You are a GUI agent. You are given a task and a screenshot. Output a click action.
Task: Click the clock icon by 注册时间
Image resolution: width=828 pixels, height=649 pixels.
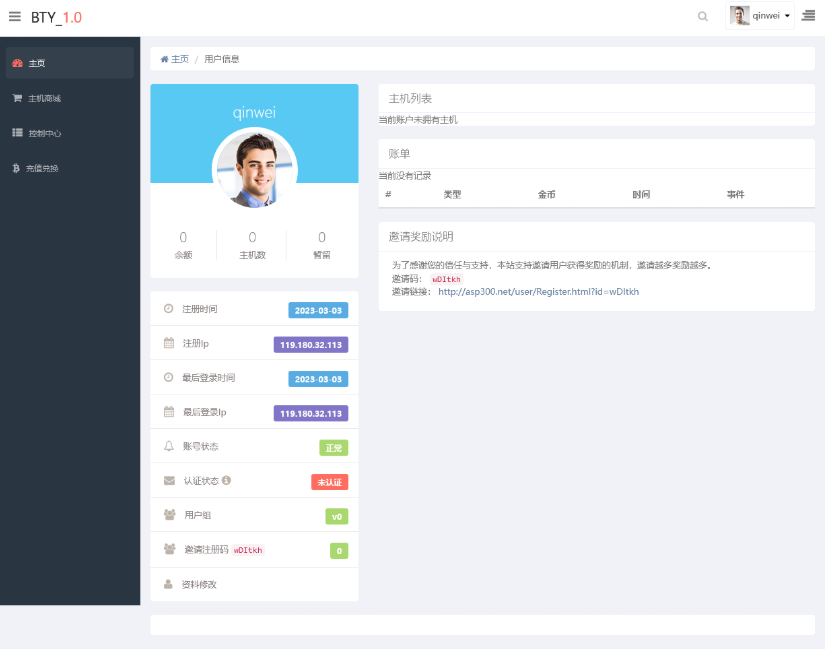pos(168,309)
